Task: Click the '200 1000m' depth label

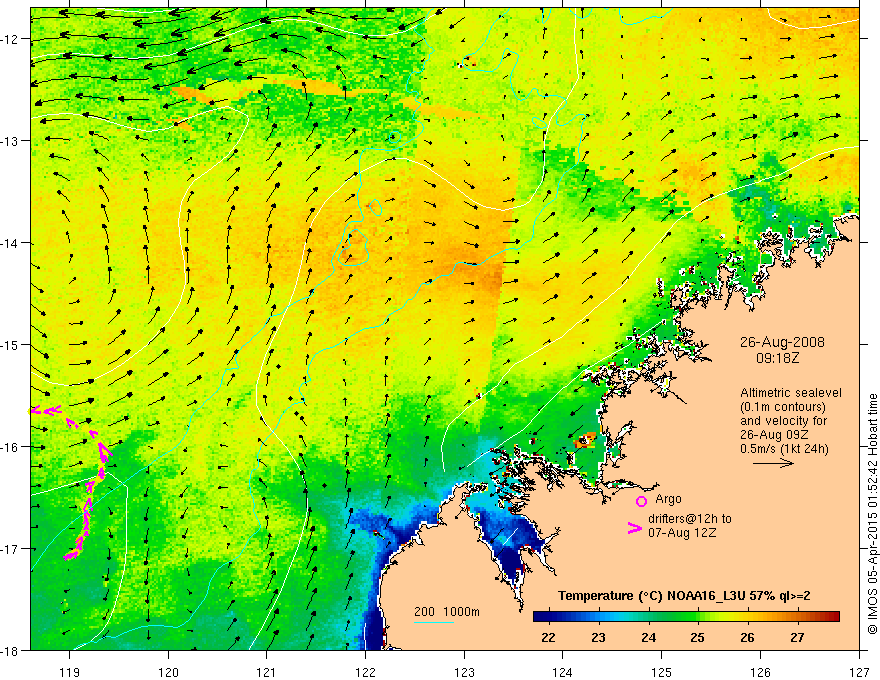Action: (447, 612)
